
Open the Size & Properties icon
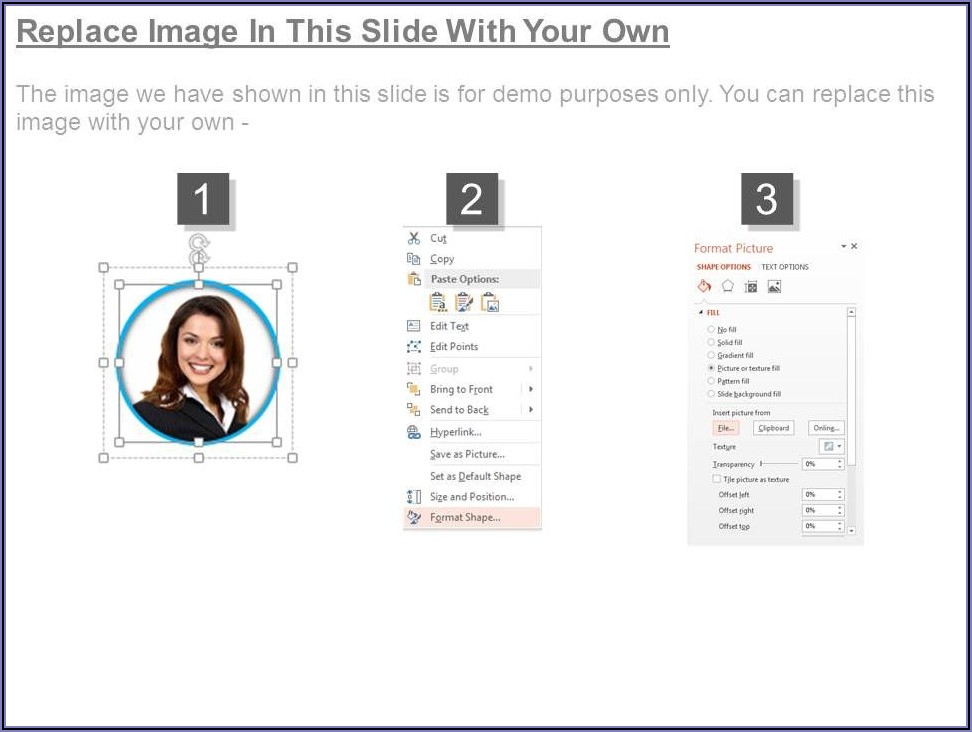coord(751,286)
